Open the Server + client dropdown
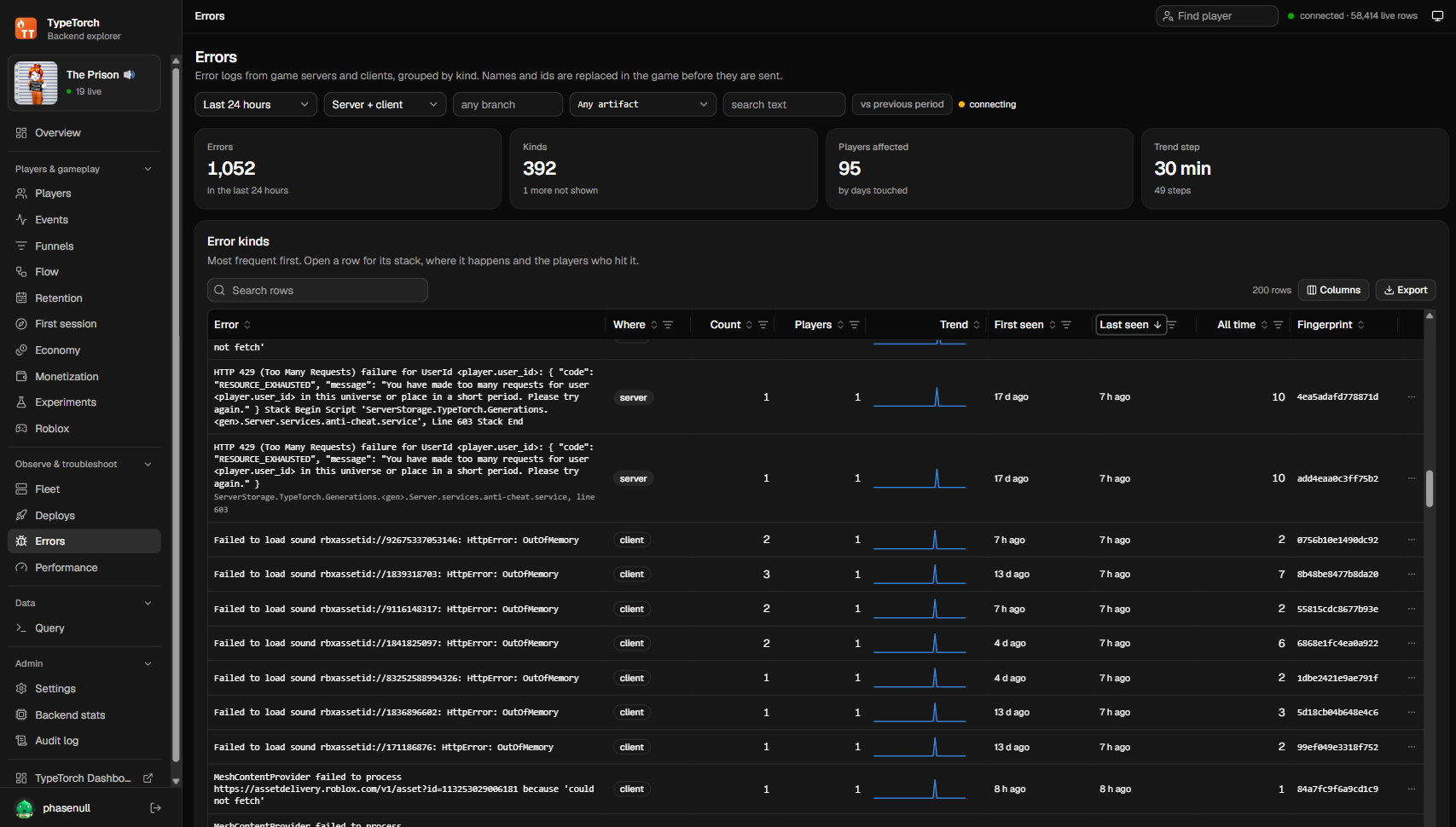 385,104
